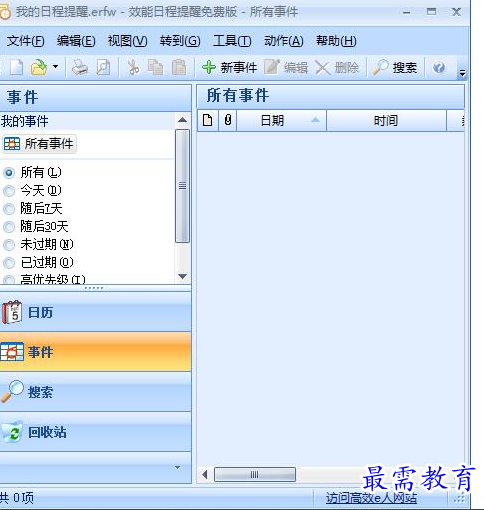Expand the toolbar overflow options arrow
This screenshot has width=484, height=510.
click(x=462, y=73)
